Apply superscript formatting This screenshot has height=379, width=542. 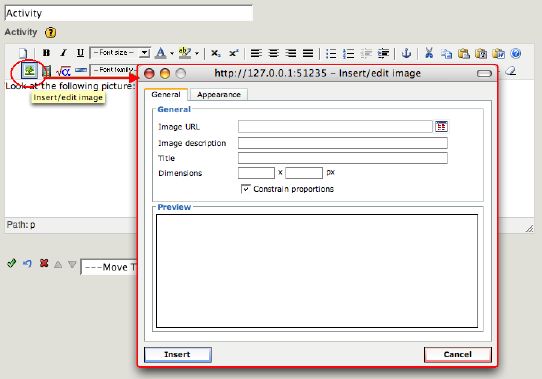pos(234,53)
